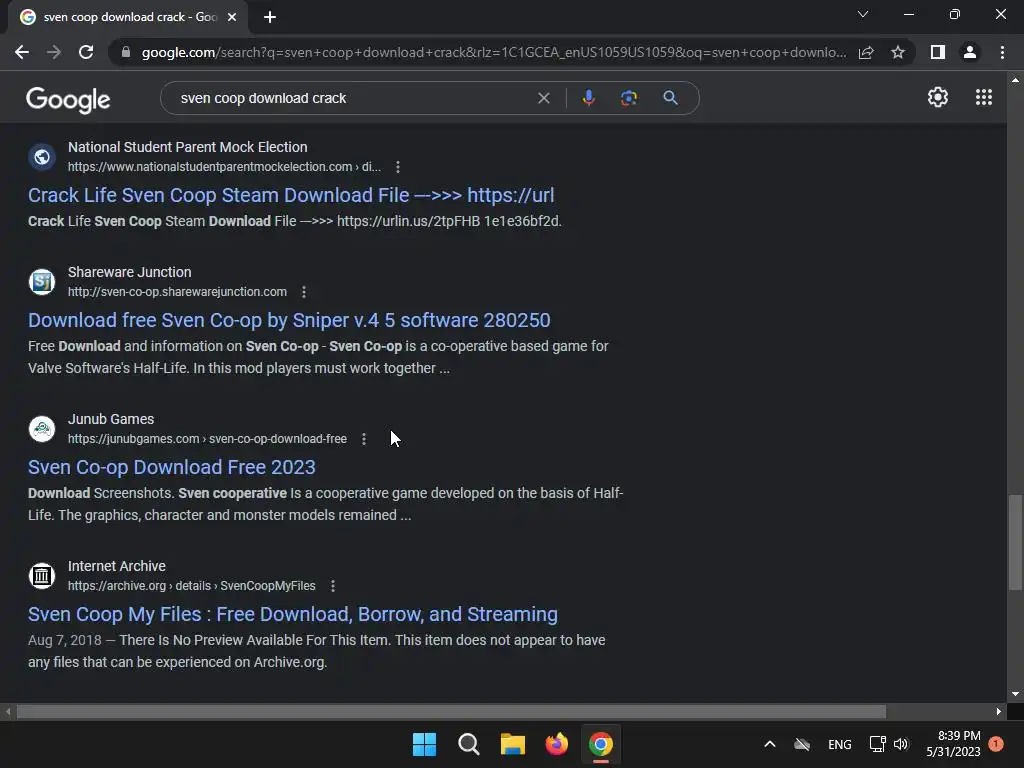Submit search with magnifier icon
Screen dimensions: 1024x768
670,98
